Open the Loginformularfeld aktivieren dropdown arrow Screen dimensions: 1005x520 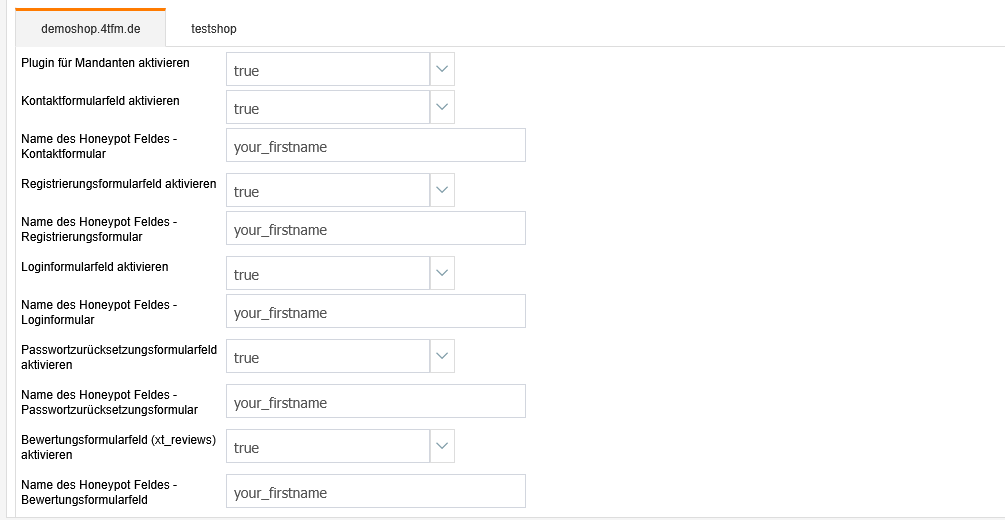(442, 274)
